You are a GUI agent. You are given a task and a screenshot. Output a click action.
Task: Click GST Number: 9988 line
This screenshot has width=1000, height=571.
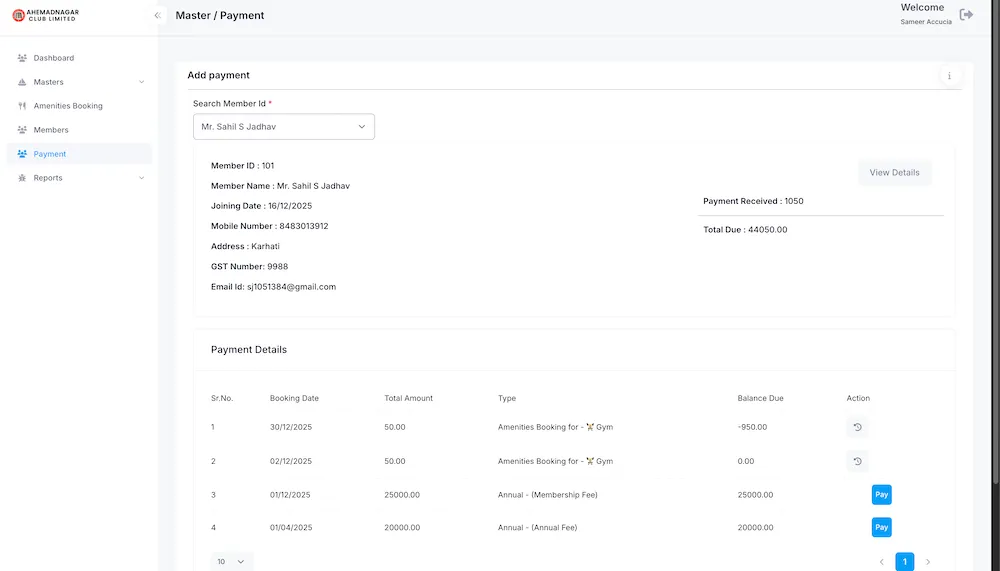tap(249, 267)
